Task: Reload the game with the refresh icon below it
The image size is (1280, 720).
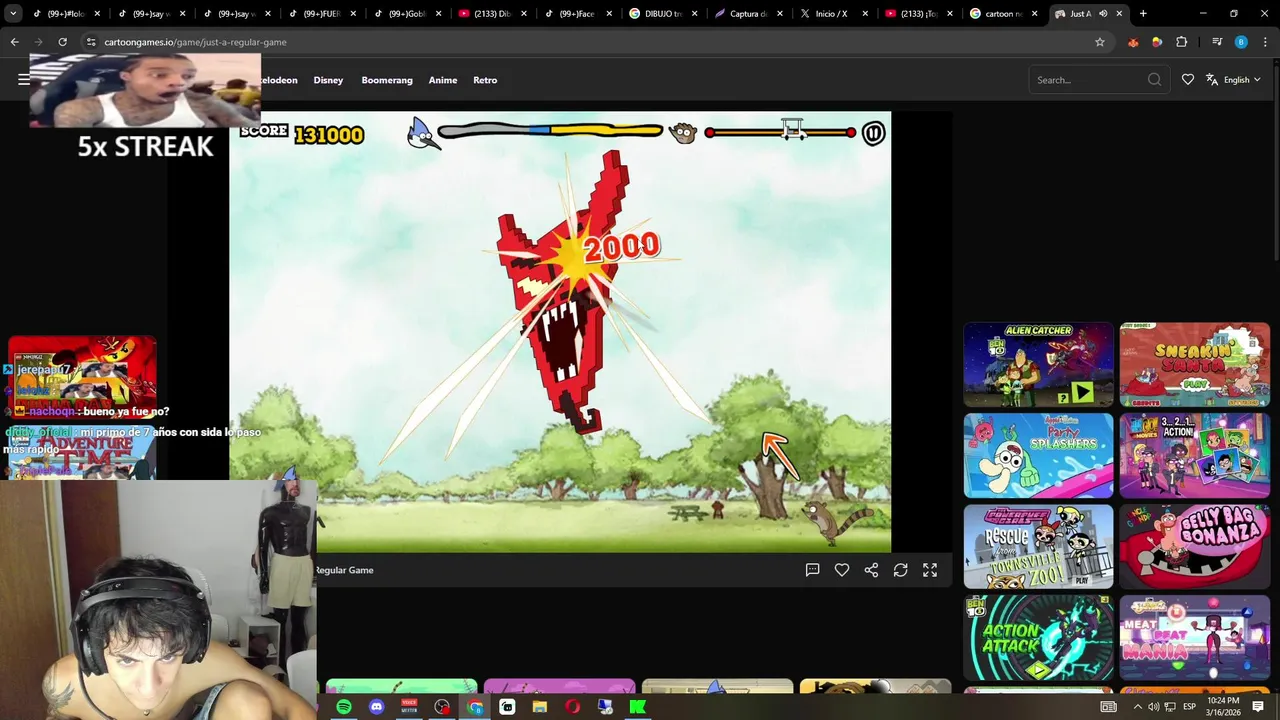Action: pyautogui.click(x=901, y=570)
